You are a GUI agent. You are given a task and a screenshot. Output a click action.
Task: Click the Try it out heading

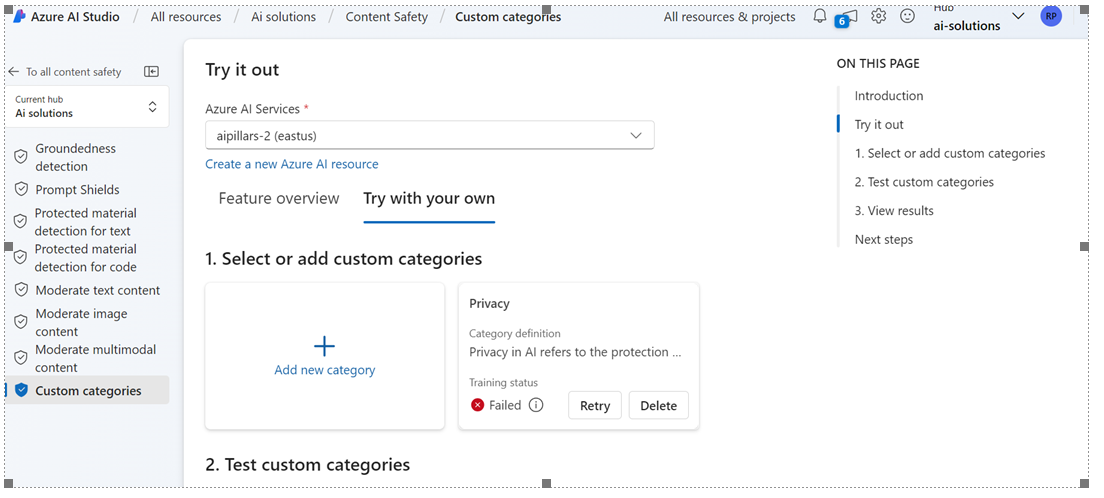click(242, 70)
